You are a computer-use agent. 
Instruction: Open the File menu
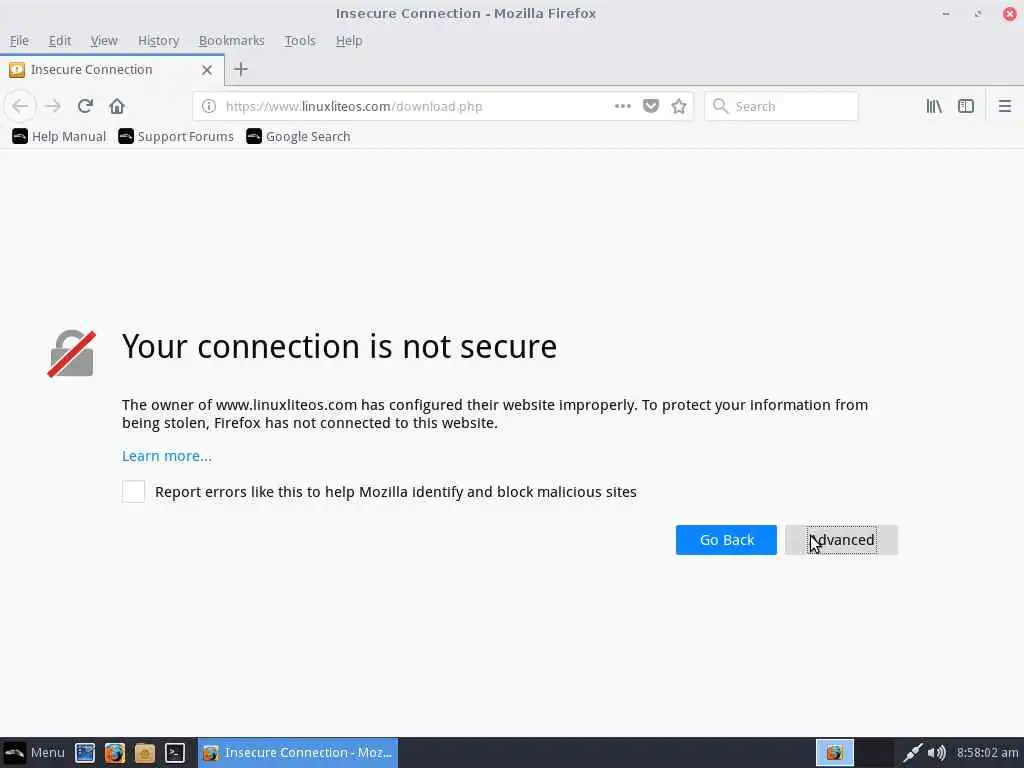point(19,40)
